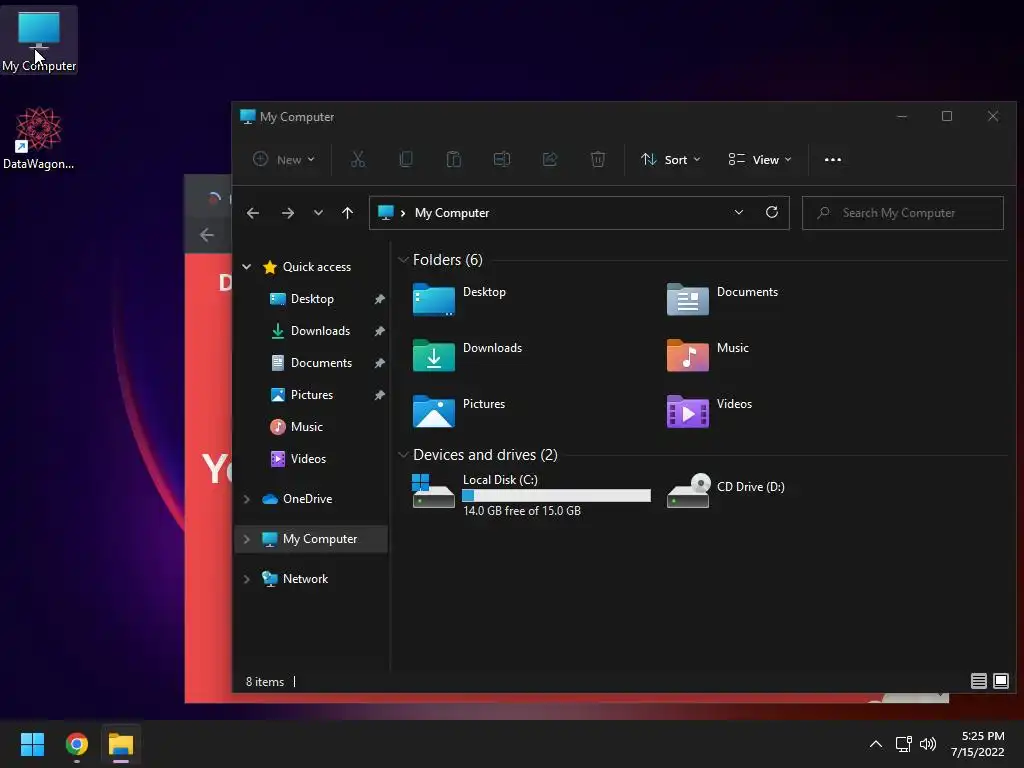
Task: Open the View dropdown menu
Action: (760, 159)
